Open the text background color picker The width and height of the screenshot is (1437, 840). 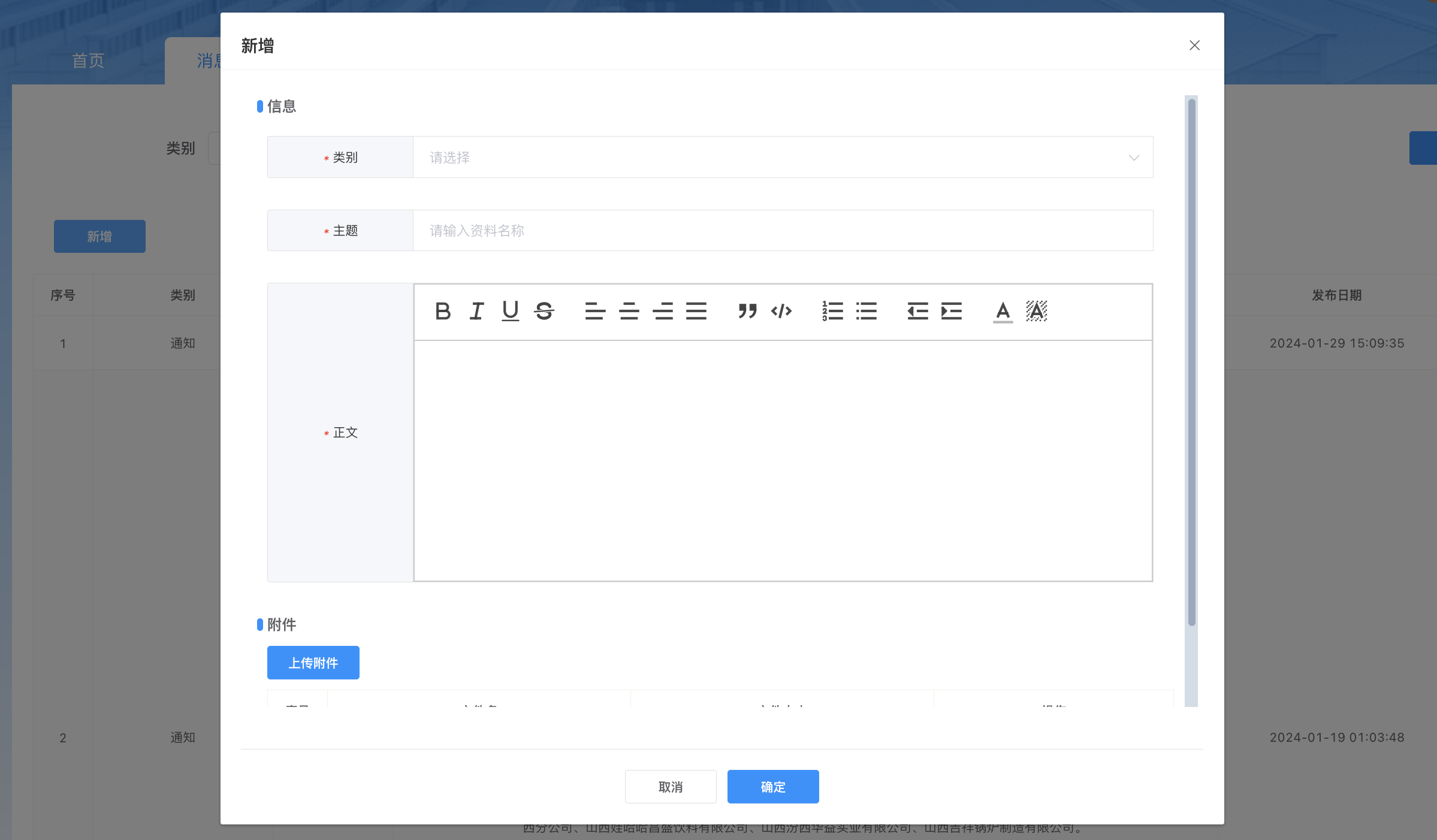point(1037,311)
